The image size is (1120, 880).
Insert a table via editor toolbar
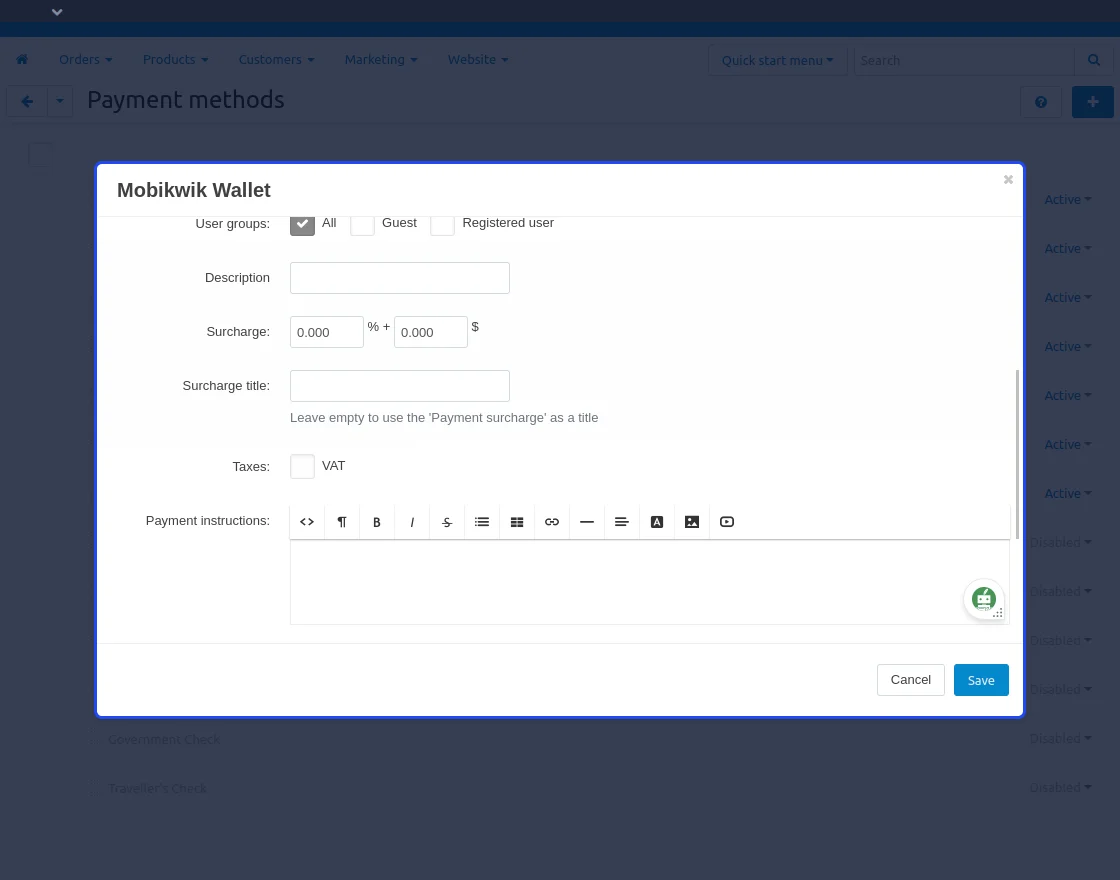coord(517,522)
